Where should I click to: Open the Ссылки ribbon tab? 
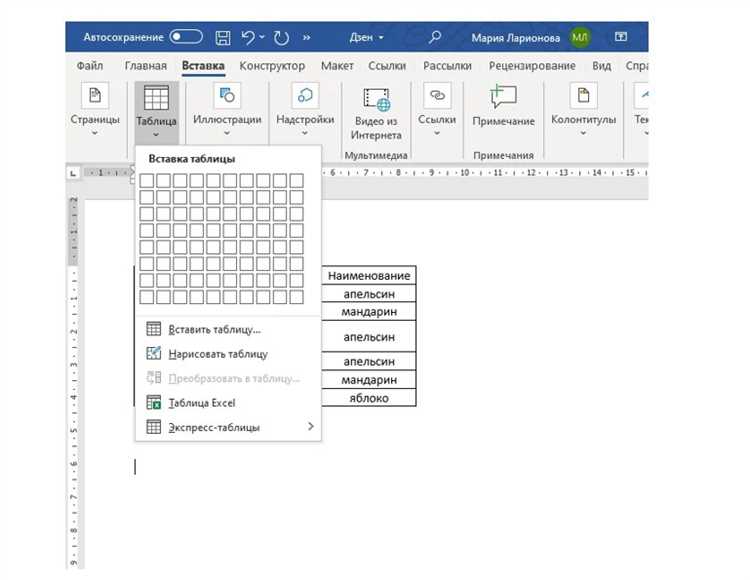pos(387,66)
